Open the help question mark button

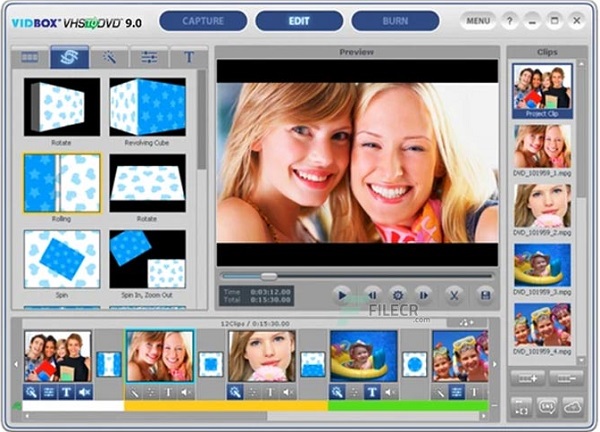pyautogui.click(x=510, y=21)
